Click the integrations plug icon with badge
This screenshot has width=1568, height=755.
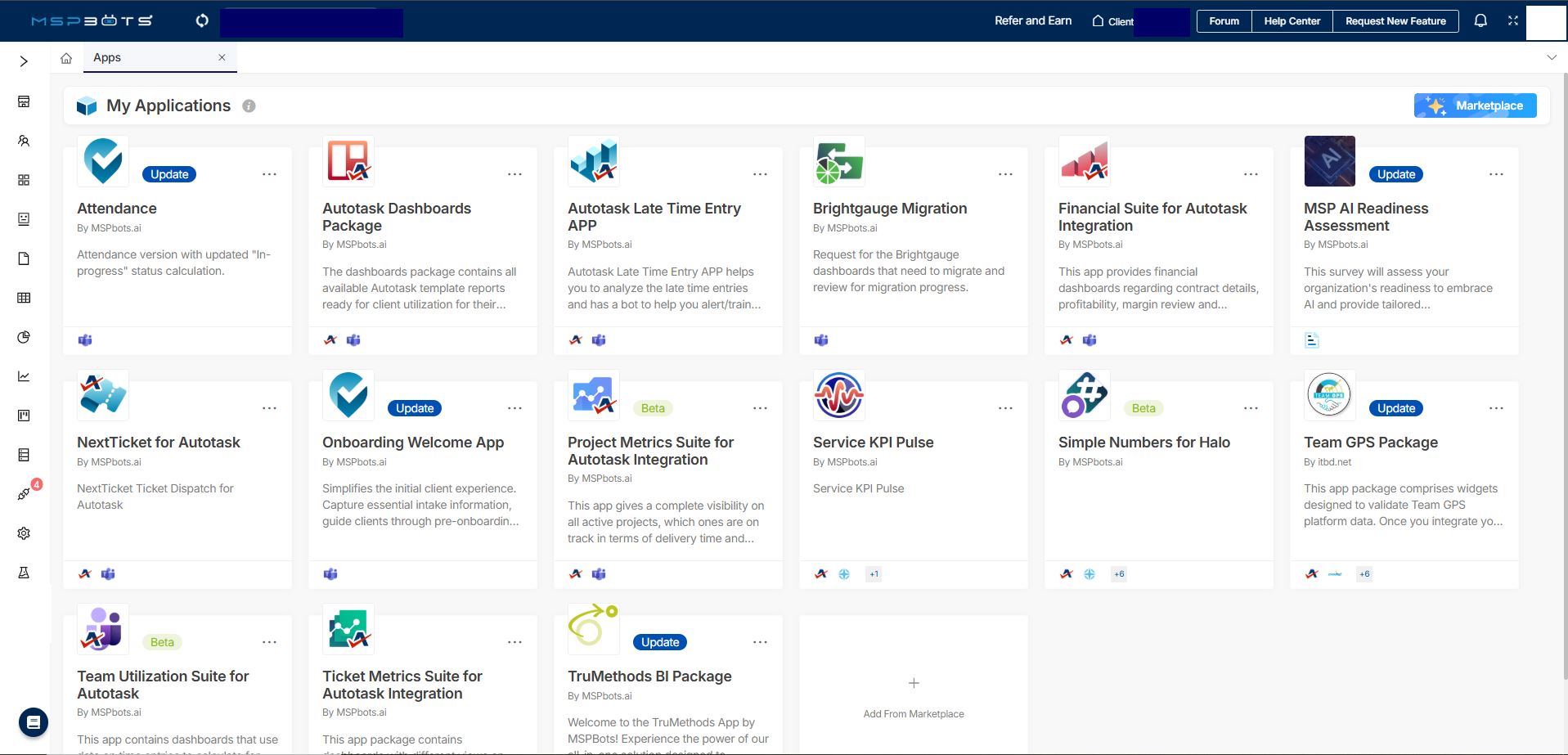tap(24, 494)
